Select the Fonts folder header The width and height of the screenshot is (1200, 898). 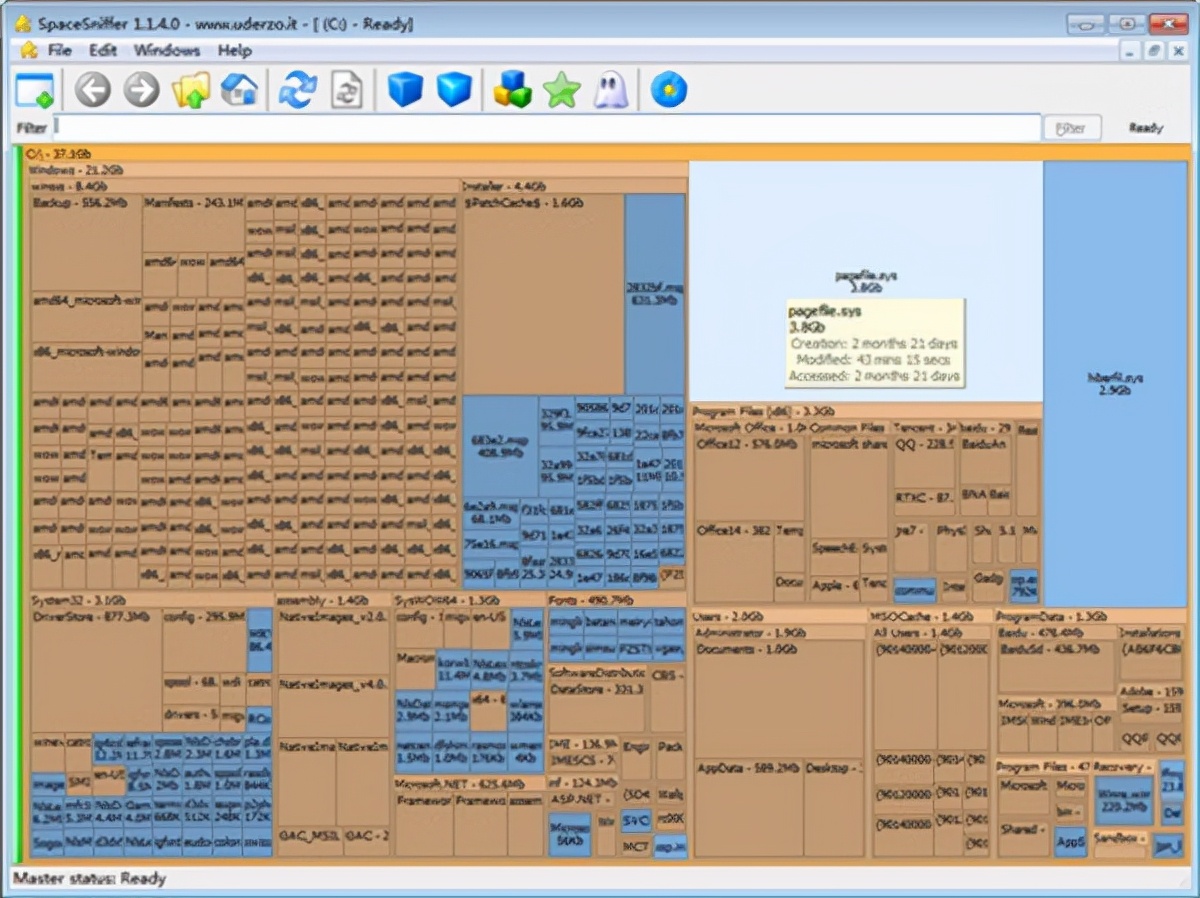click(x=616, y=600)
